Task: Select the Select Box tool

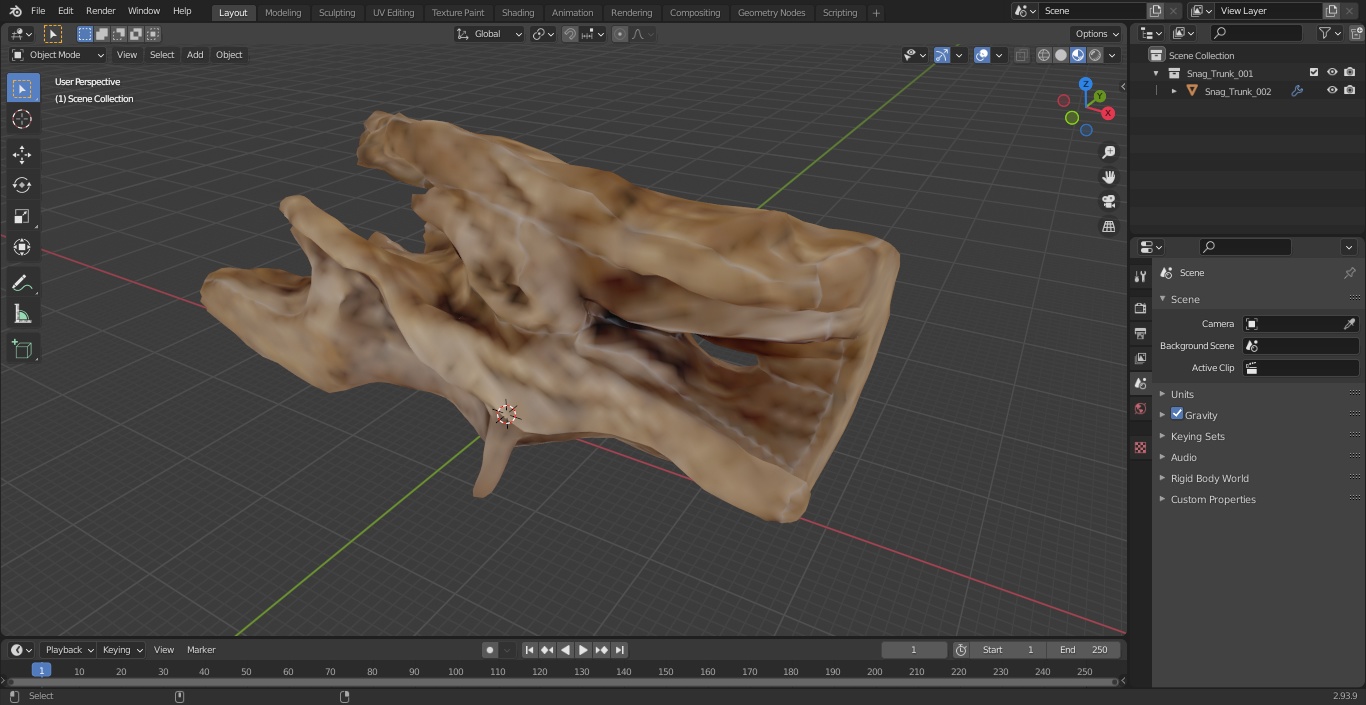Action: click(x=22, y=88)
